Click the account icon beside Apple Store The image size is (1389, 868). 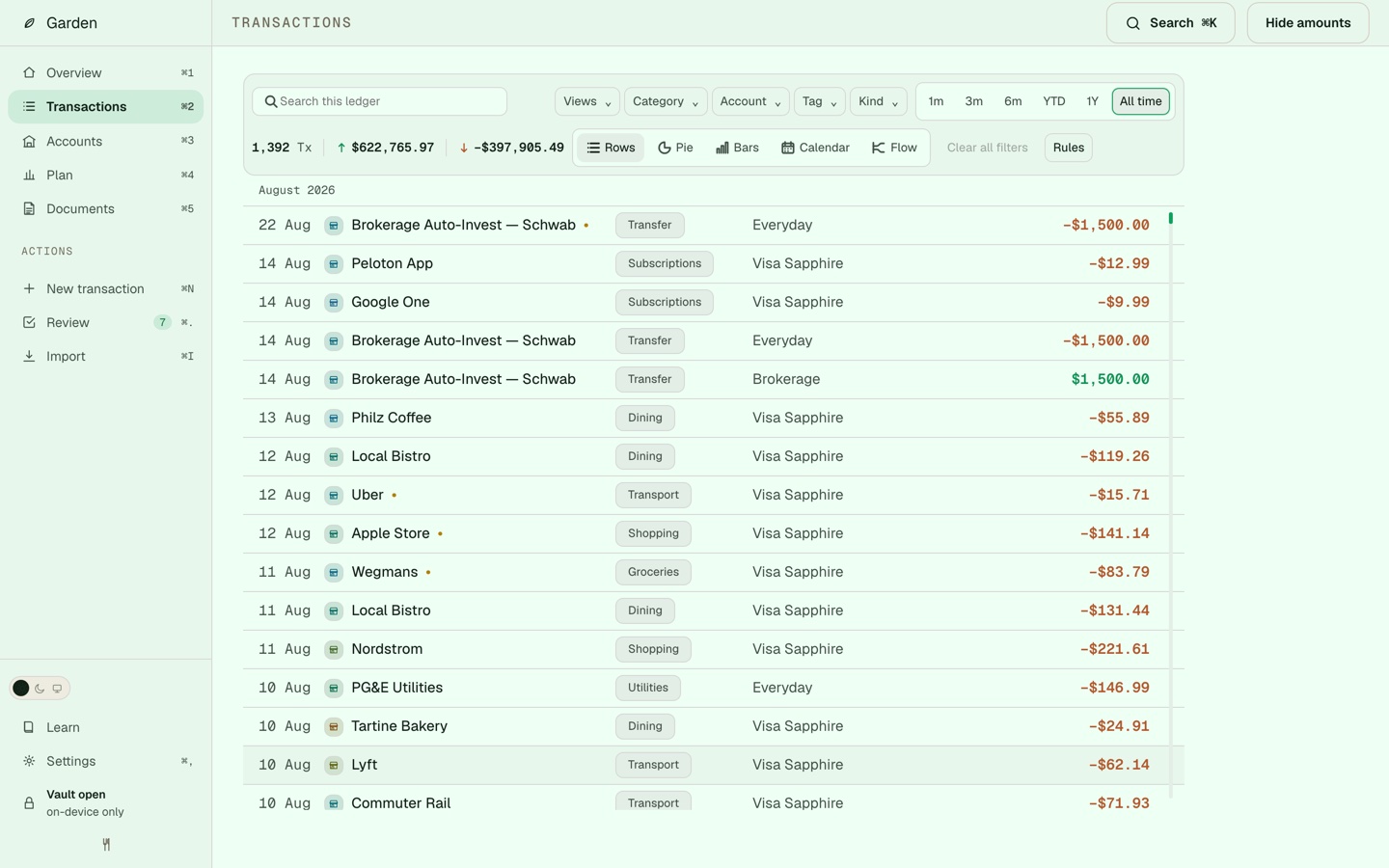click(334, 533)
